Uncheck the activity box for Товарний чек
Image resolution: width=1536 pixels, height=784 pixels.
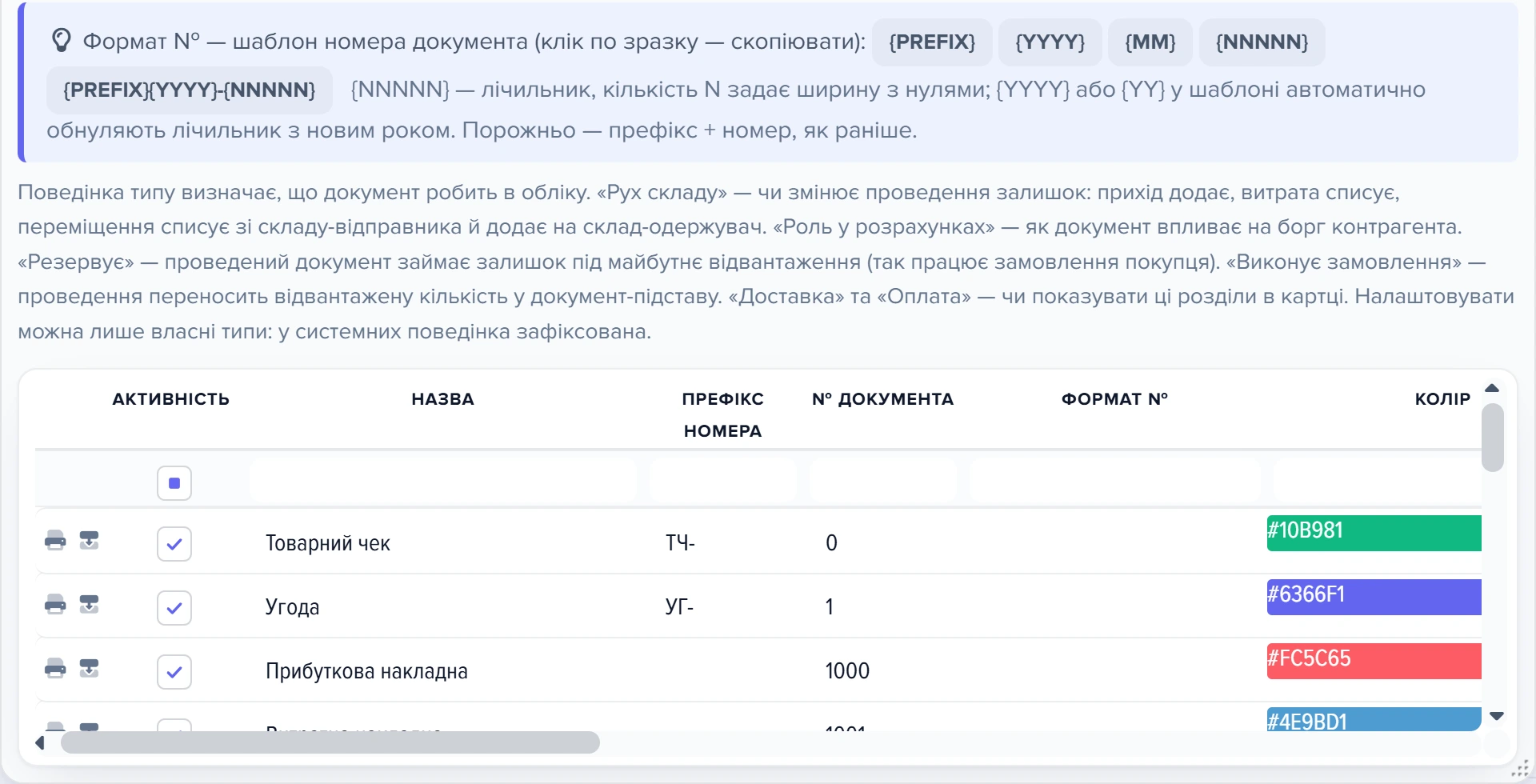(174, 544)
